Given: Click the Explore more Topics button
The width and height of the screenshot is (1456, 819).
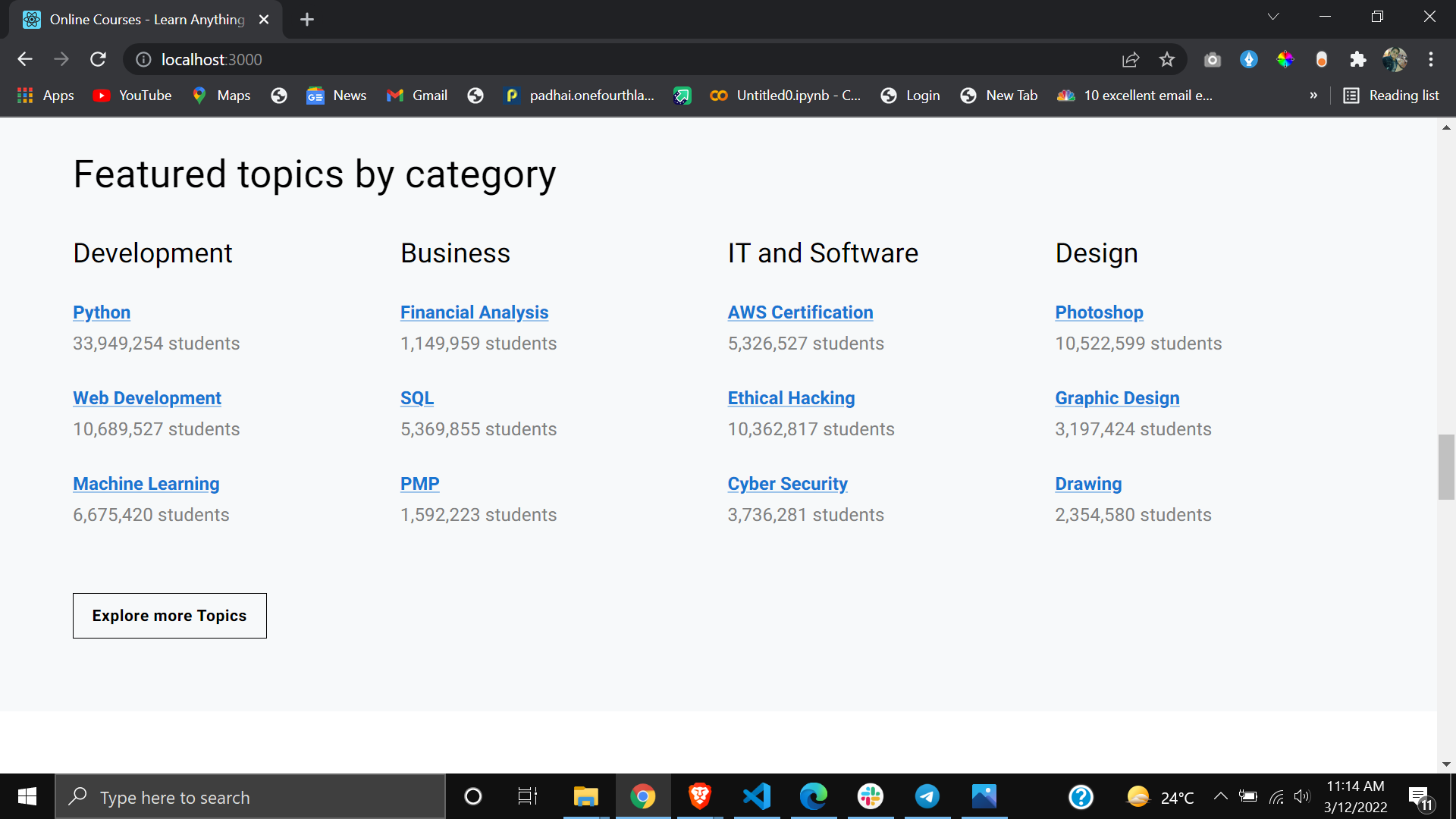Looking at the screenshot, I should [x=169, y=615].
